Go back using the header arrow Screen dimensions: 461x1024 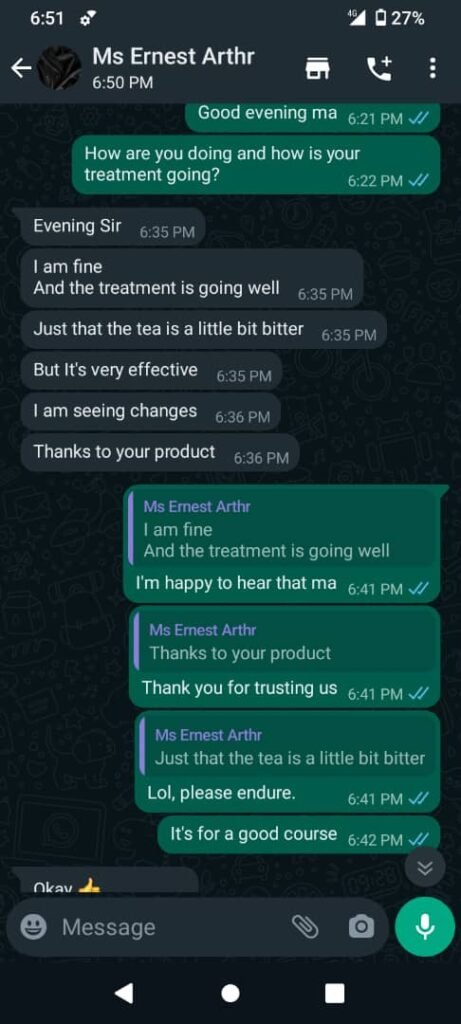[20, 68]
